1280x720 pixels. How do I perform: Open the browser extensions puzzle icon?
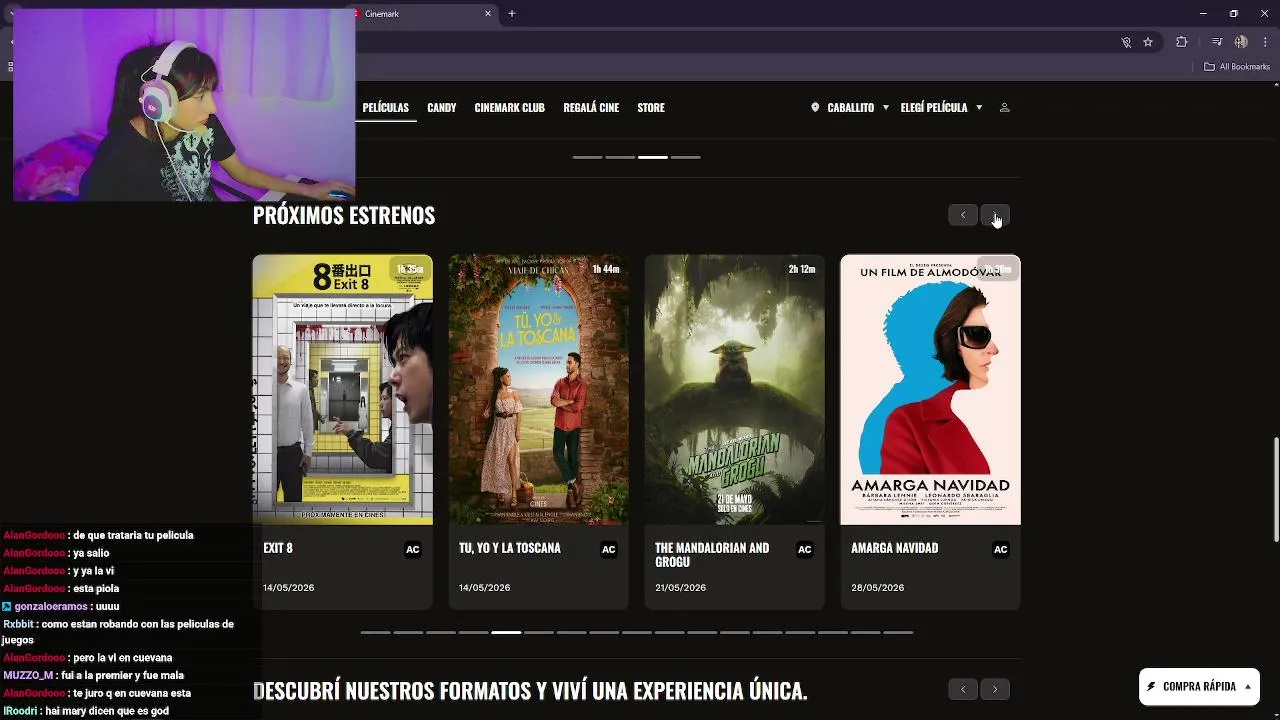pos(1182,42)
